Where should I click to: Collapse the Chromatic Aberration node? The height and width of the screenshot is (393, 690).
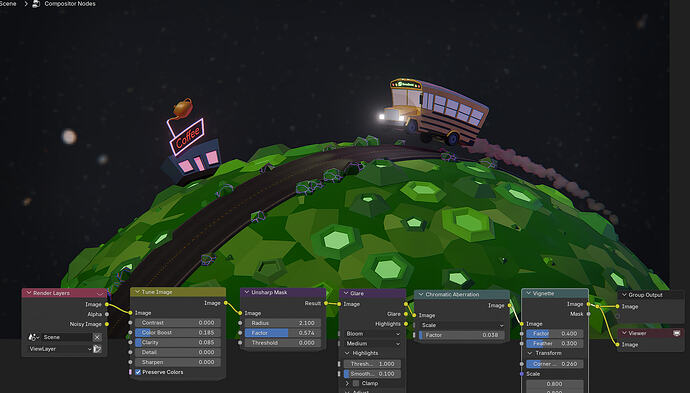coord(421,294)
